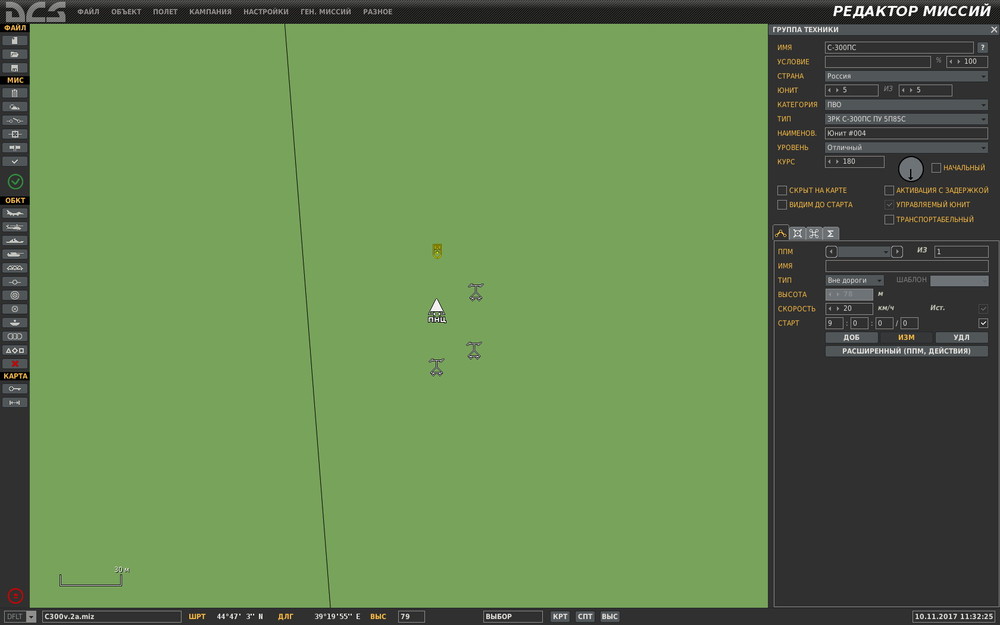1000x625 pixels.
Task: Open the mission goals target icon
Action: pos(15,134)
